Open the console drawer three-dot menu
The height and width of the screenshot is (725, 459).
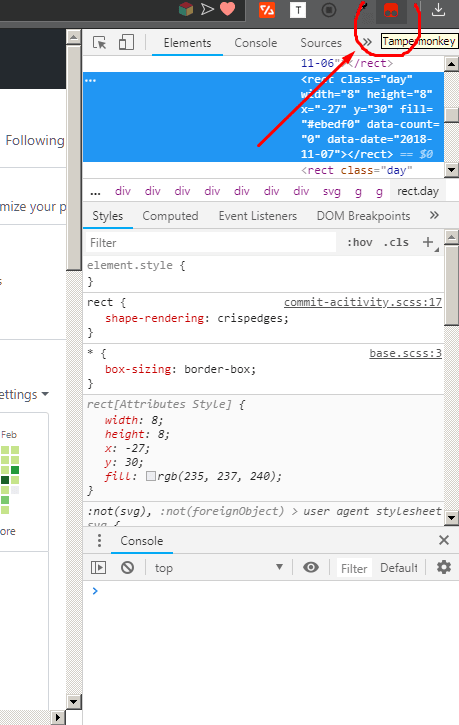pyautogui.click(x=99, y=540)
